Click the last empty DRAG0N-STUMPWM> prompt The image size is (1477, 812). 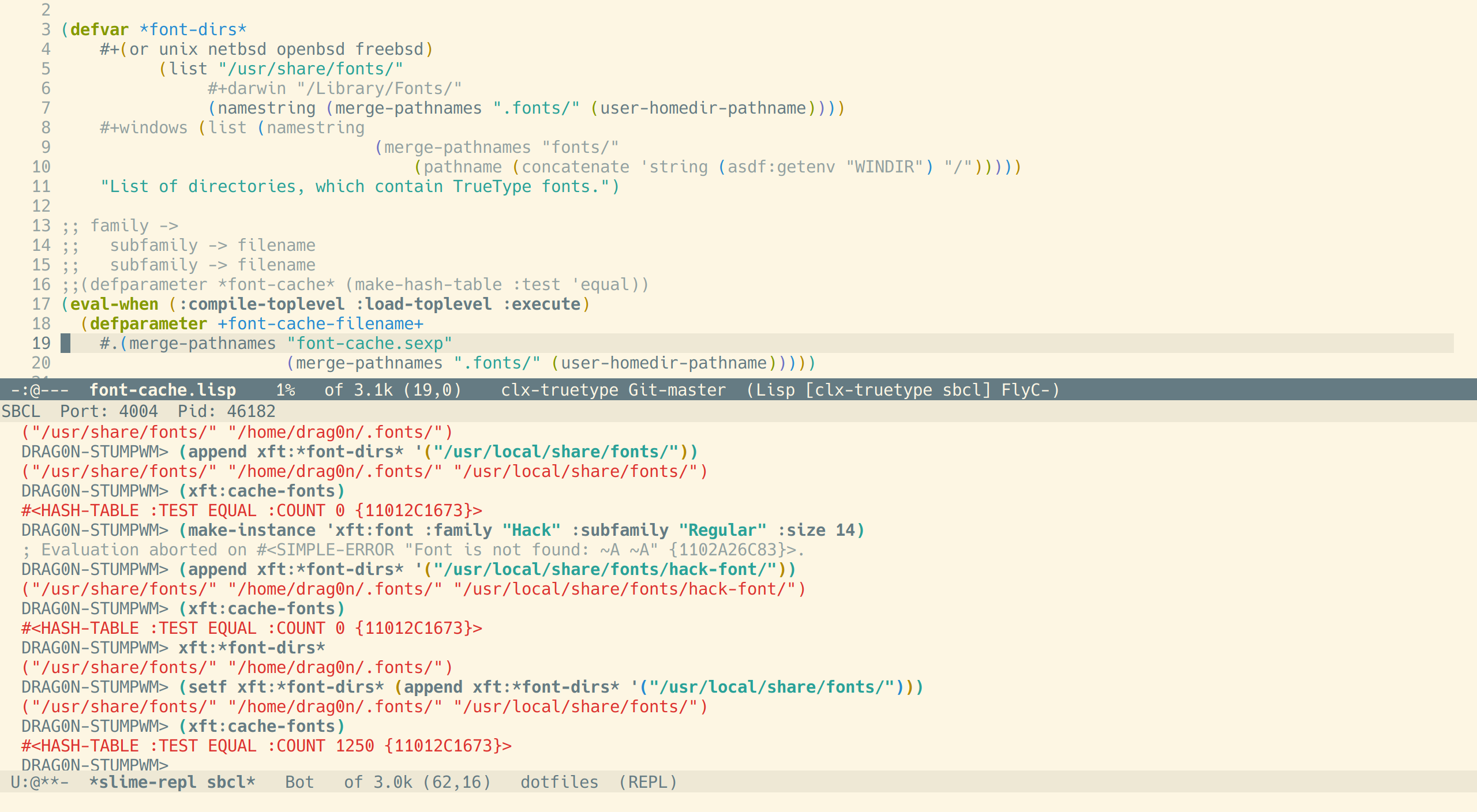(x=95, y=764)
